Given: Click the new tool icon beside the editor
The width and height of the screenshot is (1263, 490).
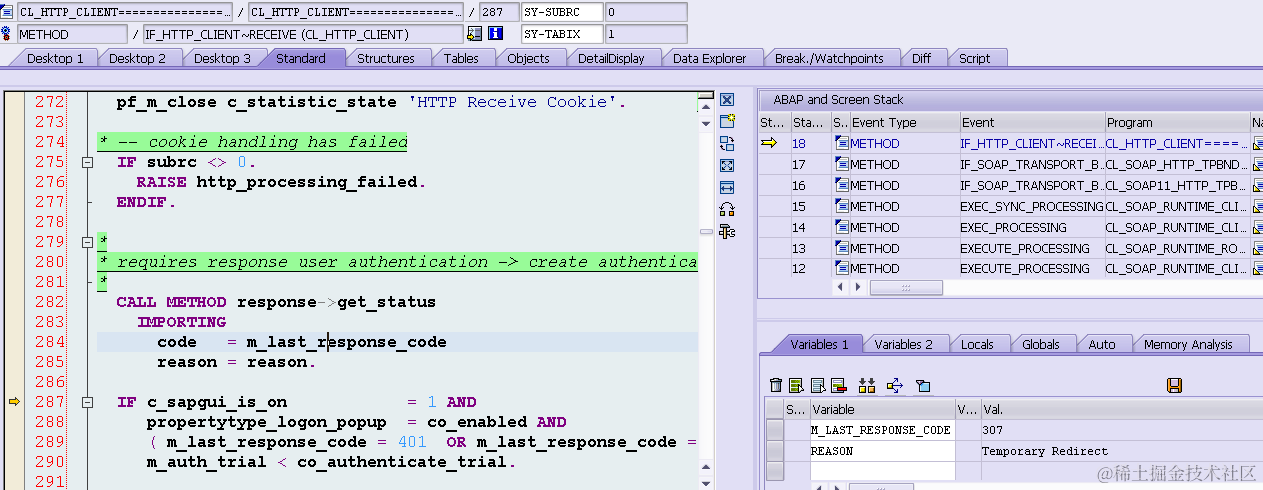Looking at the screenshot, I should pyautogui.click(x=727, y=121).
